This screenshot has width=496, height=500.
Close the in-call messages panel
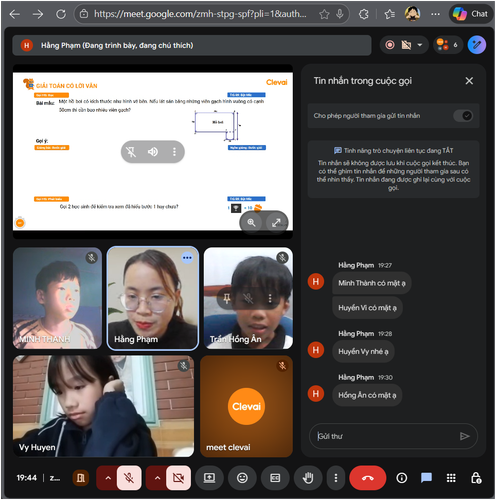coord(469,81)
